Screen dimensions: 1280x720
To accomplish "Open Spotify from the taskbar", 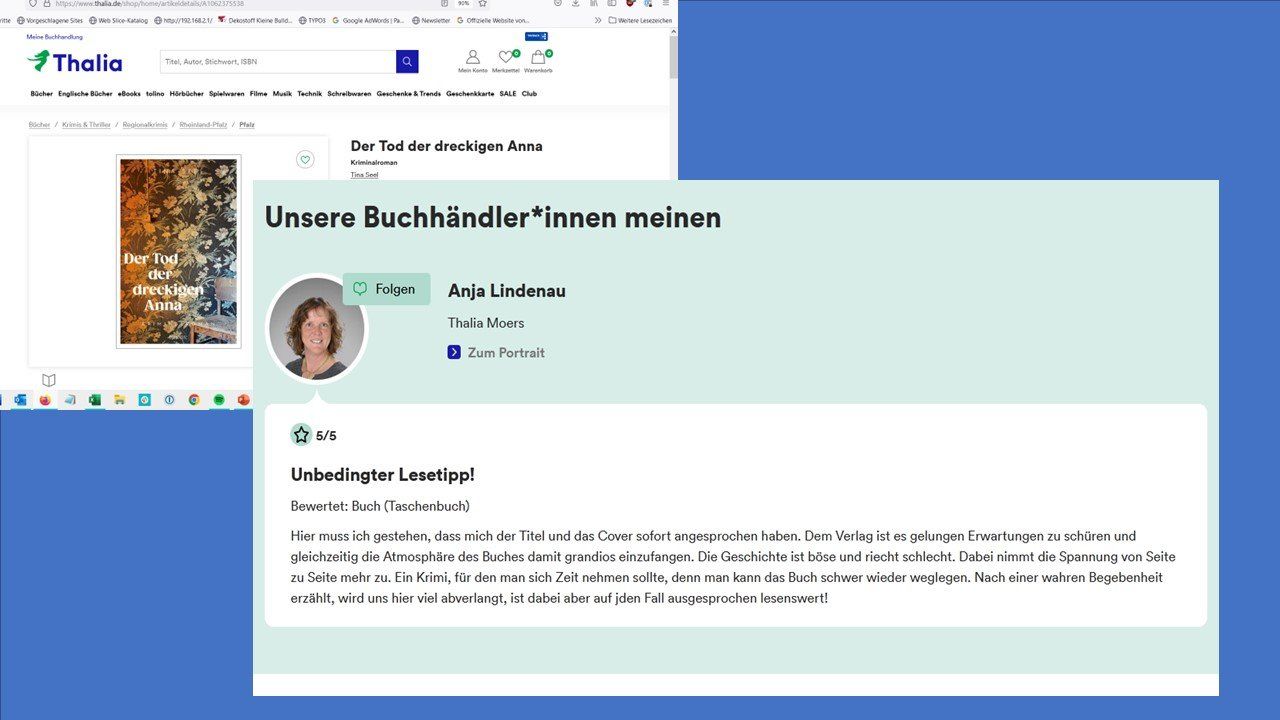I will pyautogui.click(x=219, y=400).
